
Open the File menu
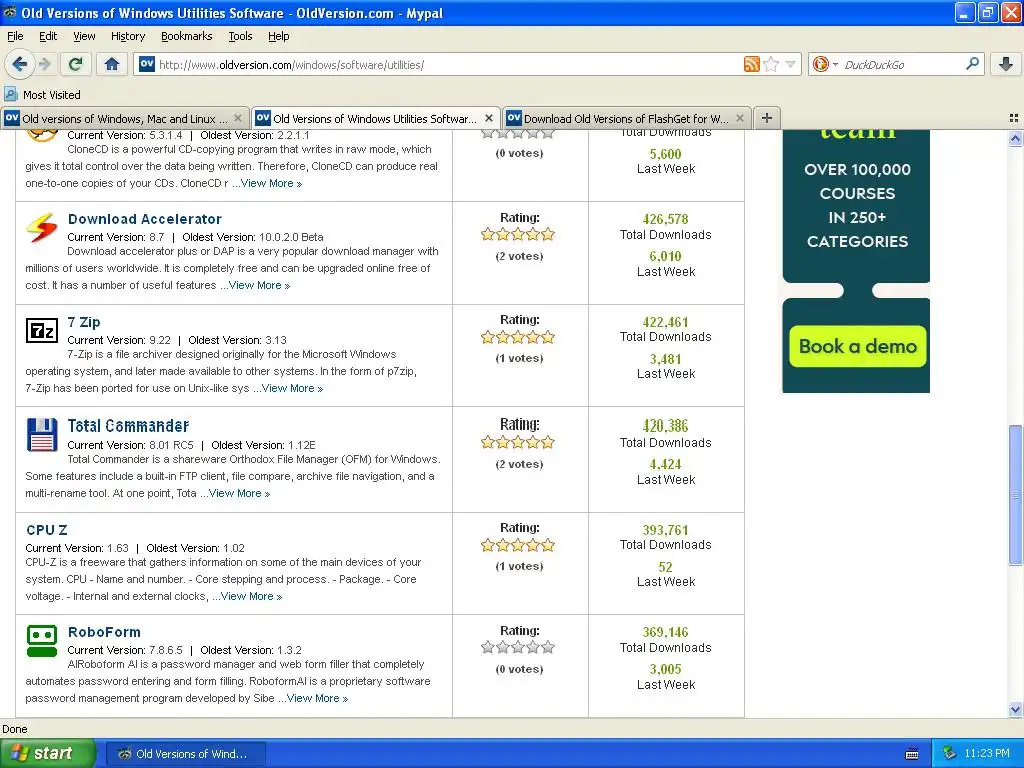click(x=15, y=36)
